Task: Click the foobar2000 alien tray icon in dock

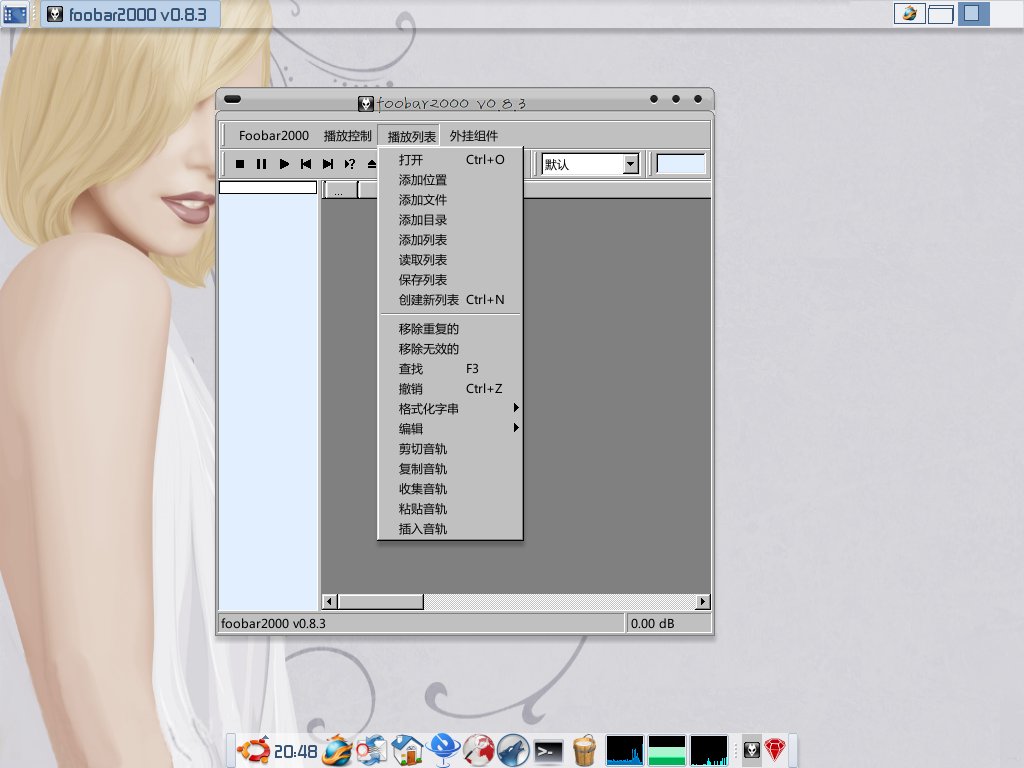Action: [752, 750]
